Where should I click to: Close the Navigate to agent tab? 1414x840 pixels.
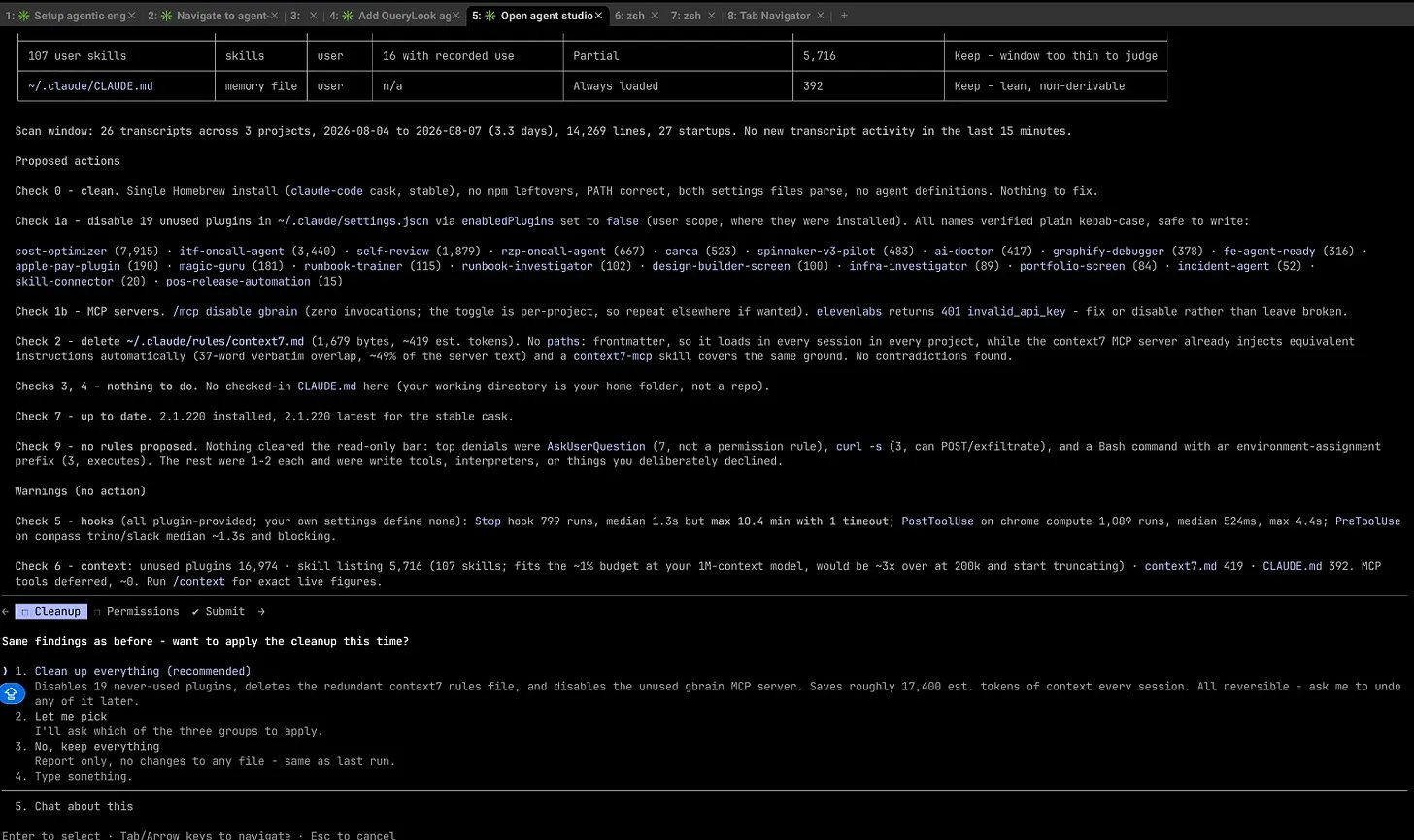[x=274, y=16]
